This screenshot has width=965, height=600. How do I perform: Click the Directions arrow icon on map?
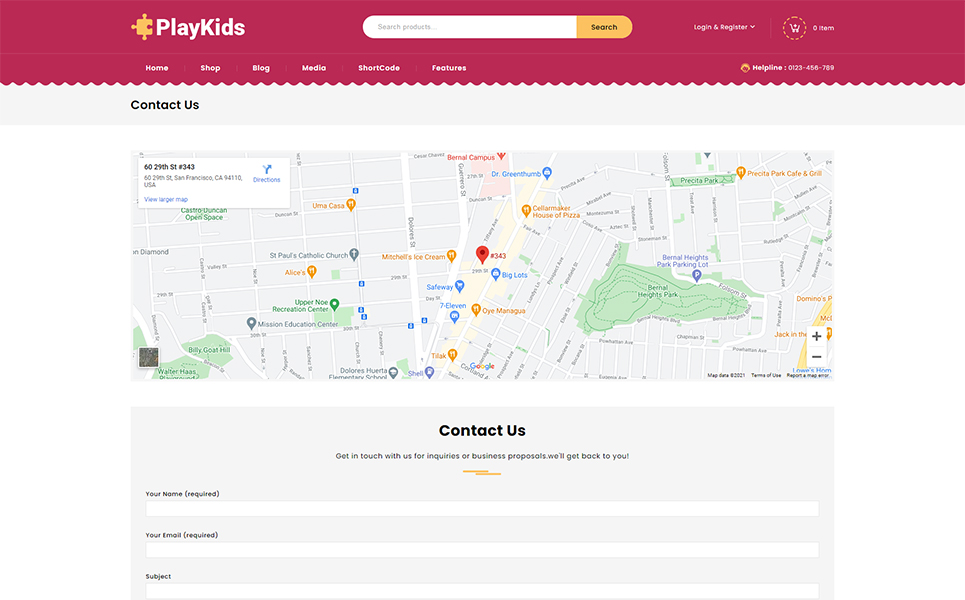pos(266,169)
